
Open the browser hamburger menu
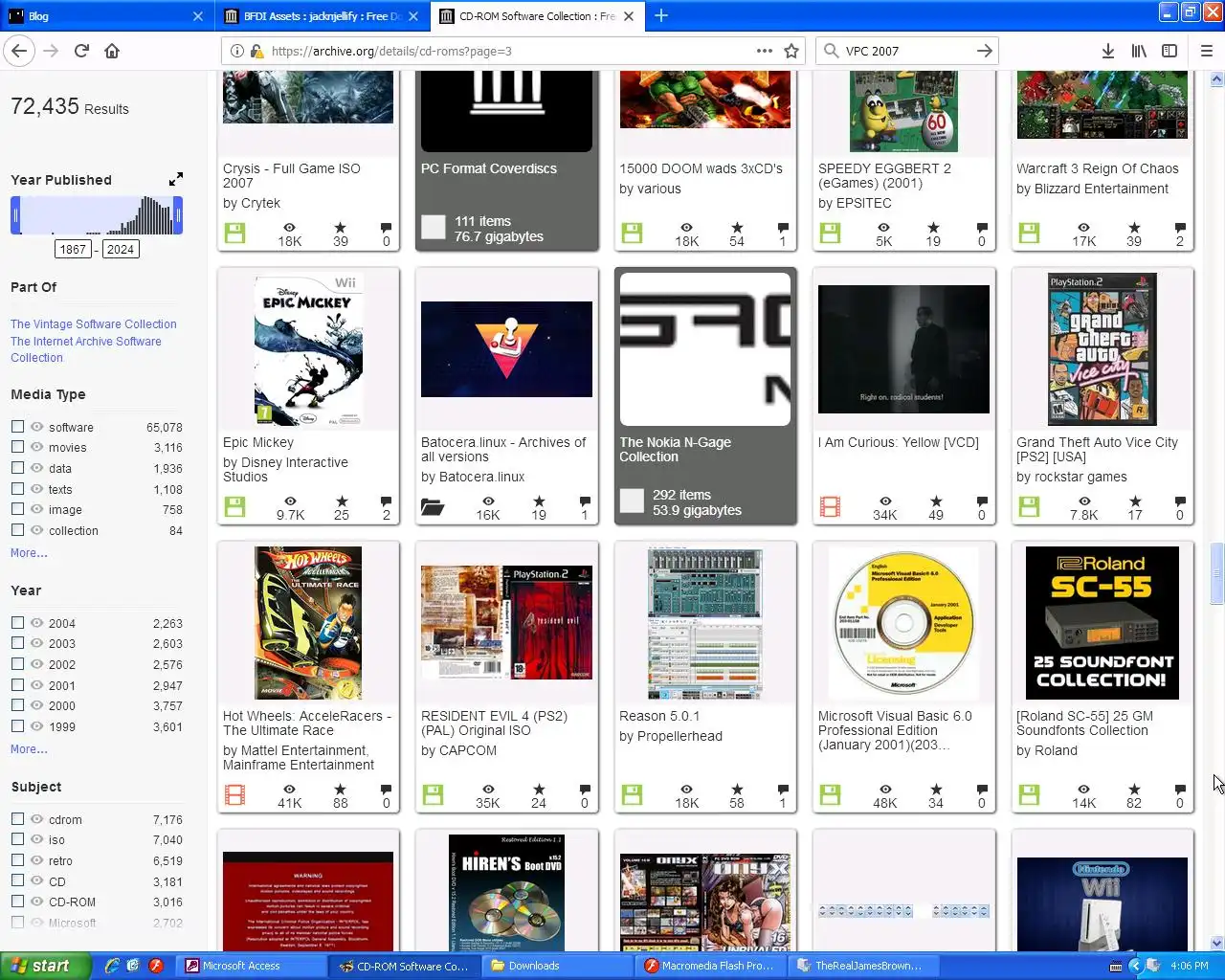(x=1206, y=51)
